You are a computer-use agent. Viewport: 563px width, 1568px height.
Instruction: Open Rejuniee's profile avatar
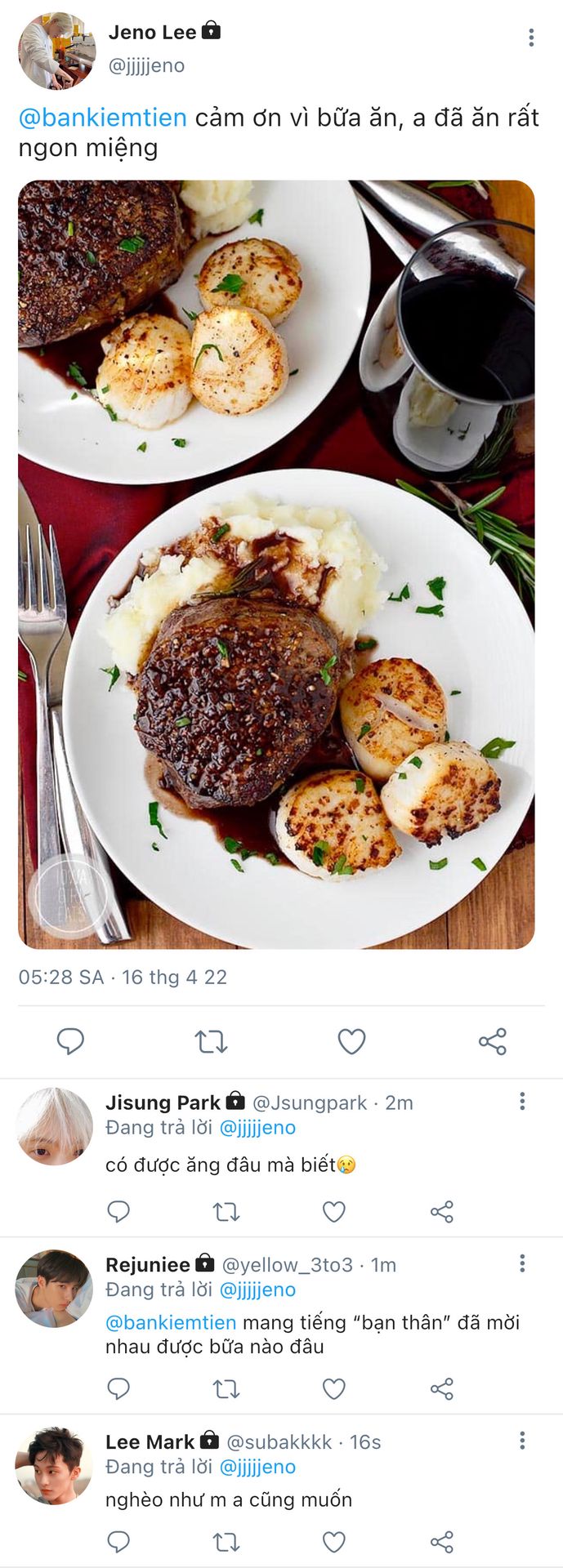click(54, 1289)
